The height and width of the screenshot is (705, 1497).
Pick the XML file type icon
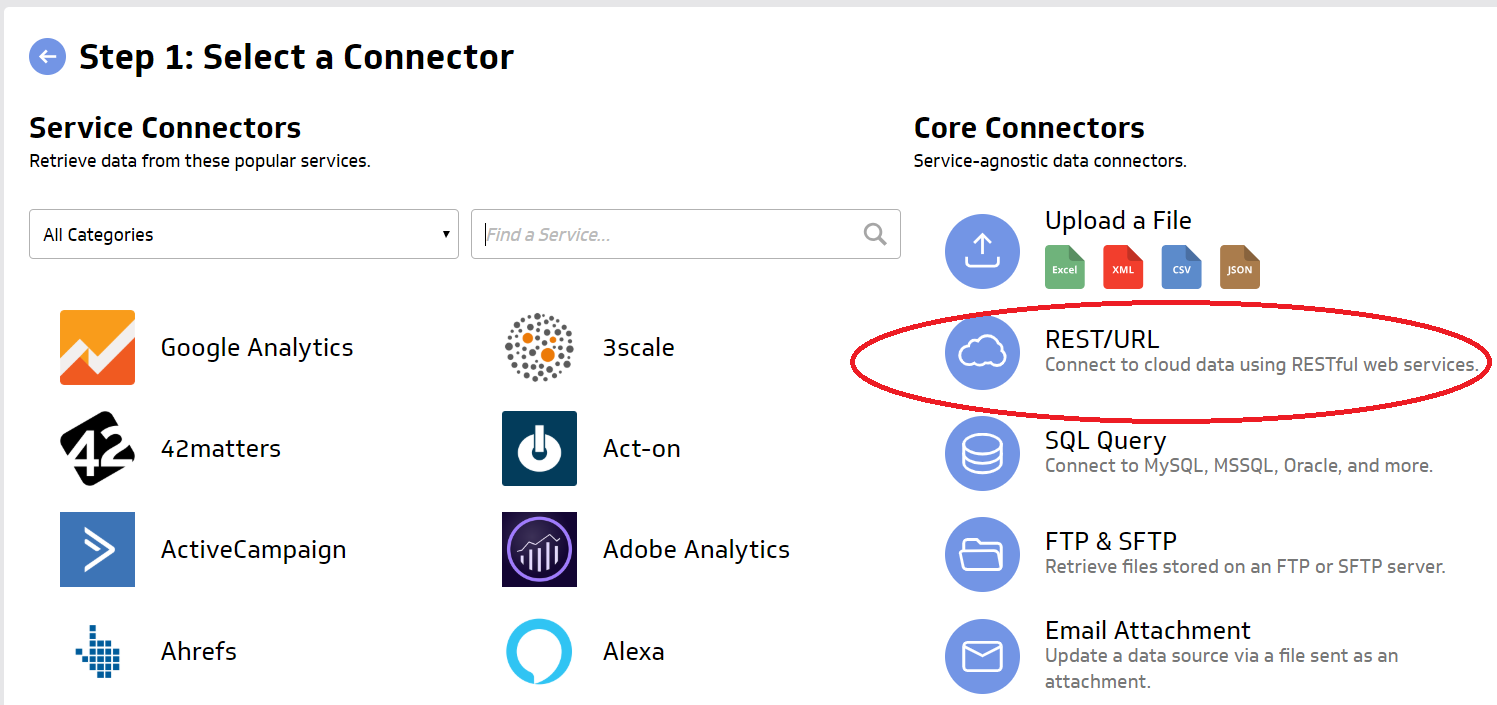click(x=1123, y=267)
